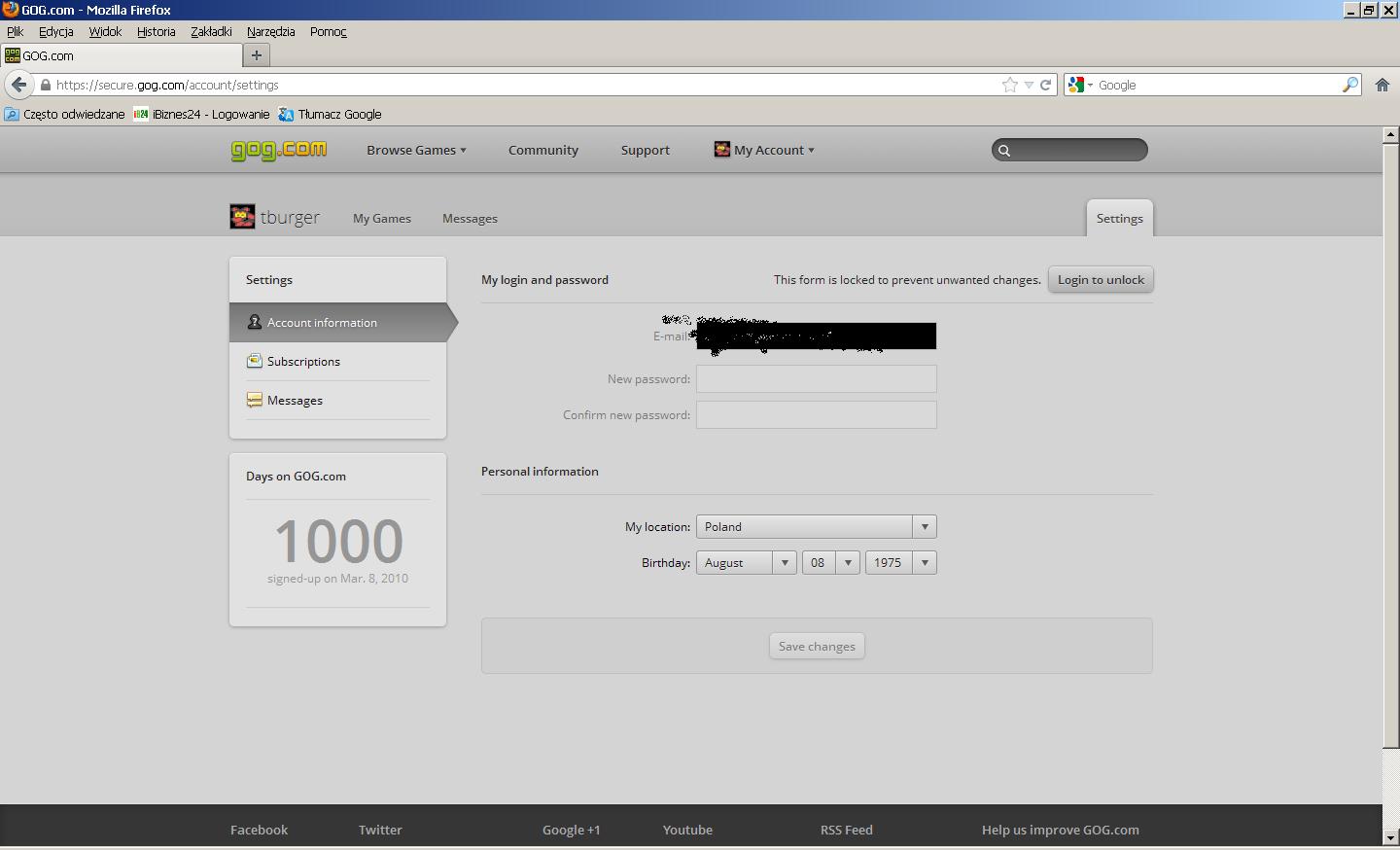Screen dimensions: 1400x850
Task: Open the Narzędzia menu
Action: [x=270, y=31]
